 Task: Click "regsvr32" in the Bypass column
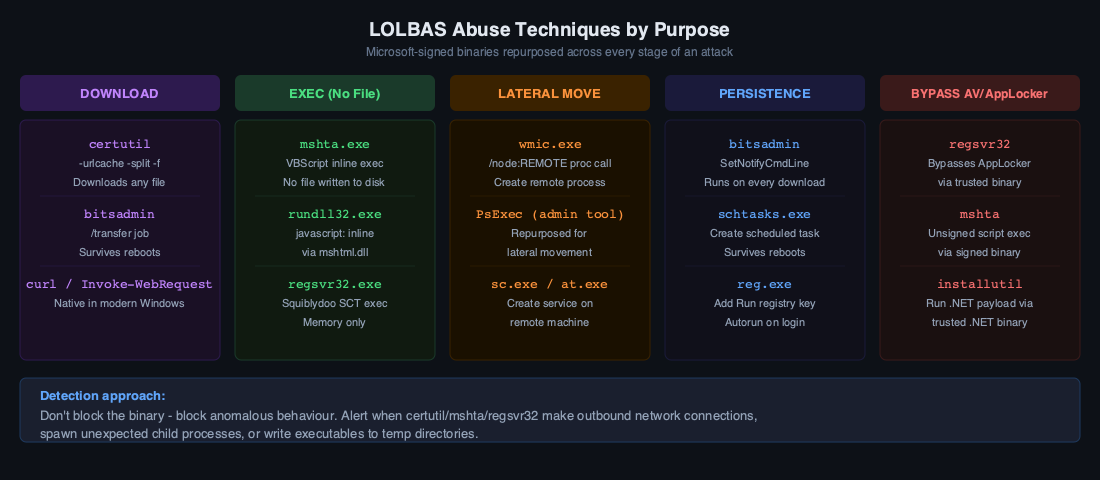pyautogui.click(x=979, y=145)
